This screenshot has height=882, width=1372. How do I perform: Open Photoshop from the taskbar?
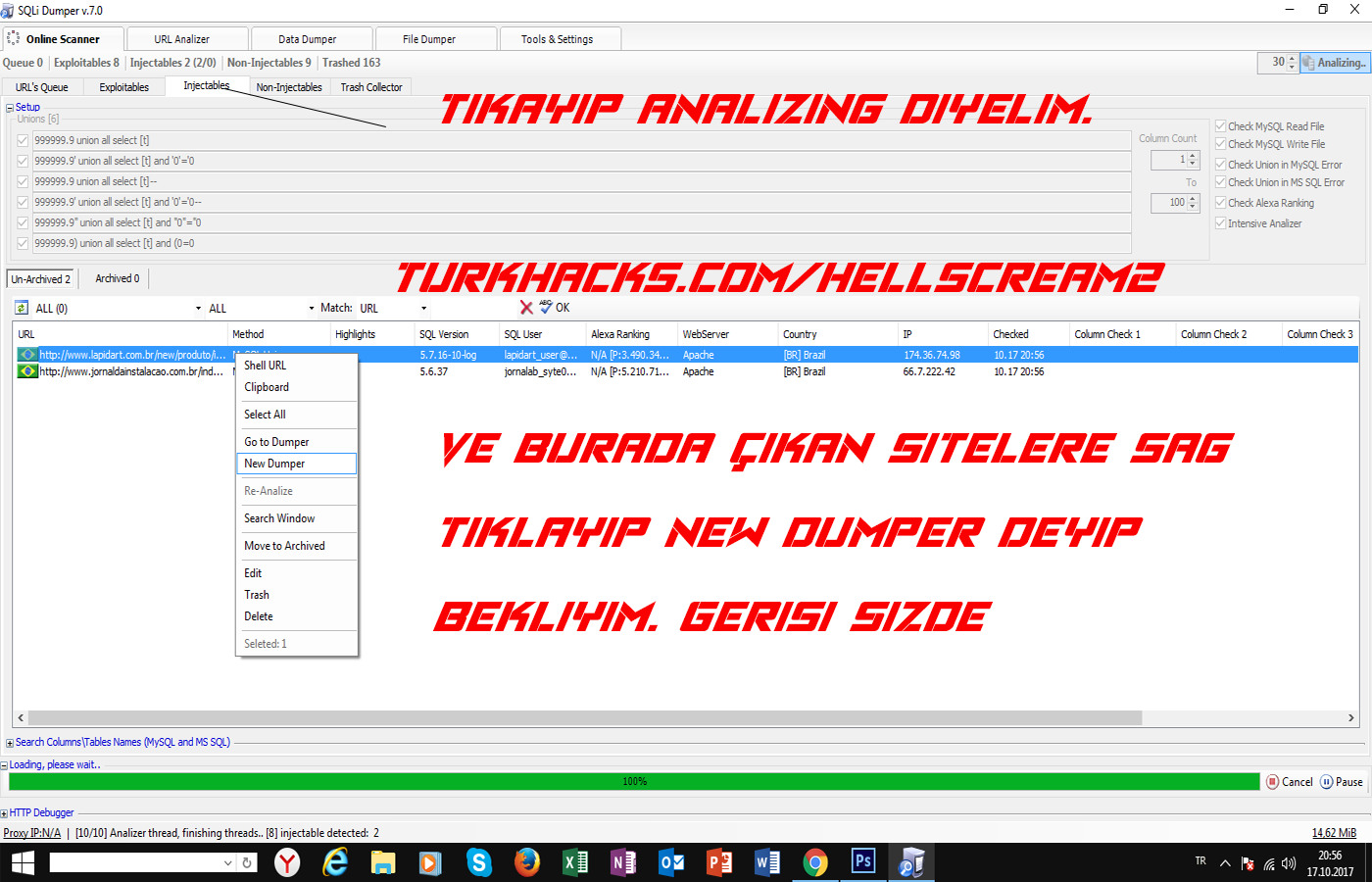point(862,861)
